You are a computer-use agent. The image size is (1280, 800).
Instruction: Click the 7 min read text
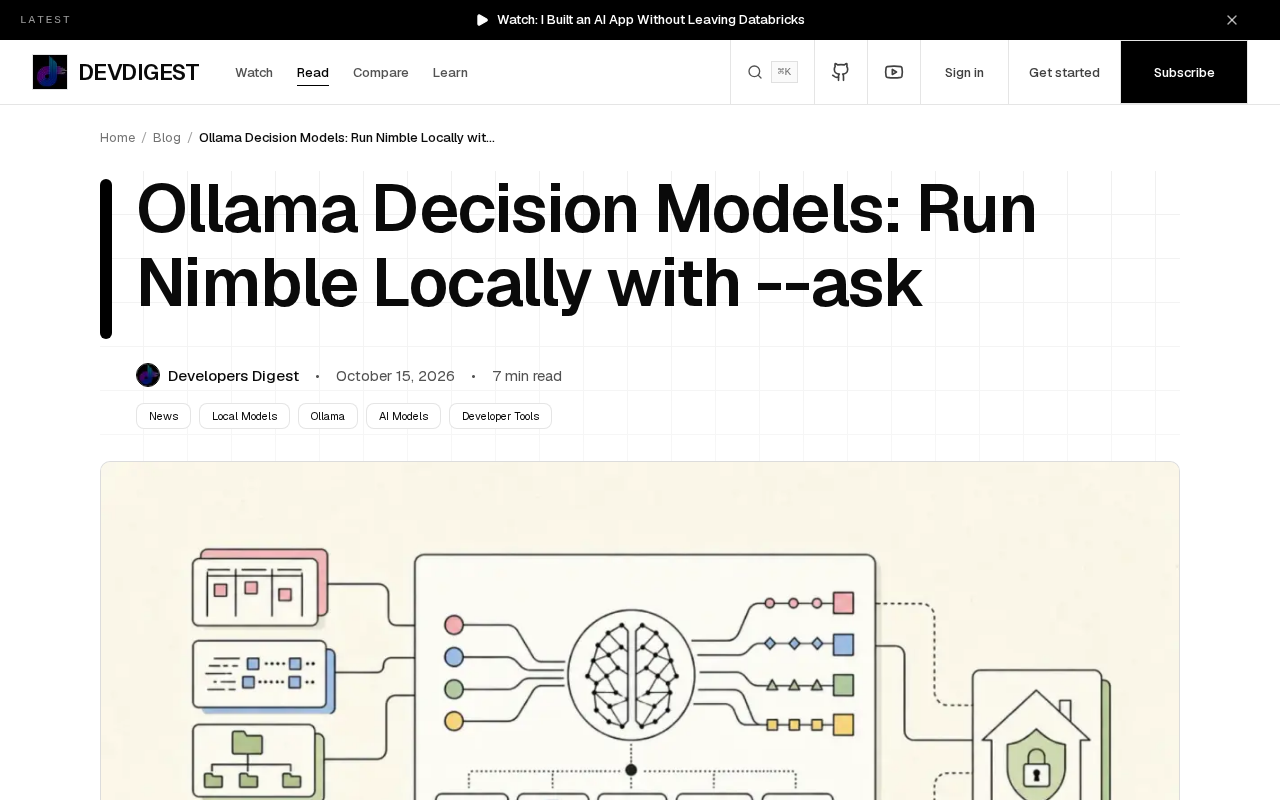527,376
